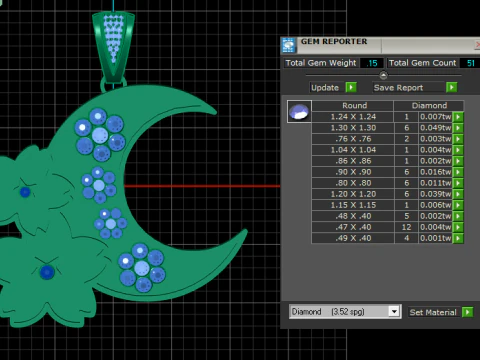Click the green arrow for .47 X .40 row
480x360 pixels.
(x=458, y=227)
